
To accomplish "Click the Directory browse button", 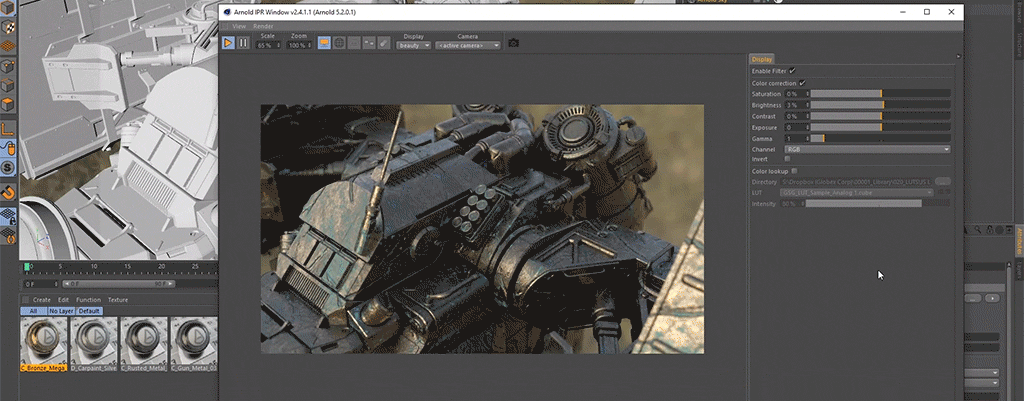I will (x=943, y=182).
